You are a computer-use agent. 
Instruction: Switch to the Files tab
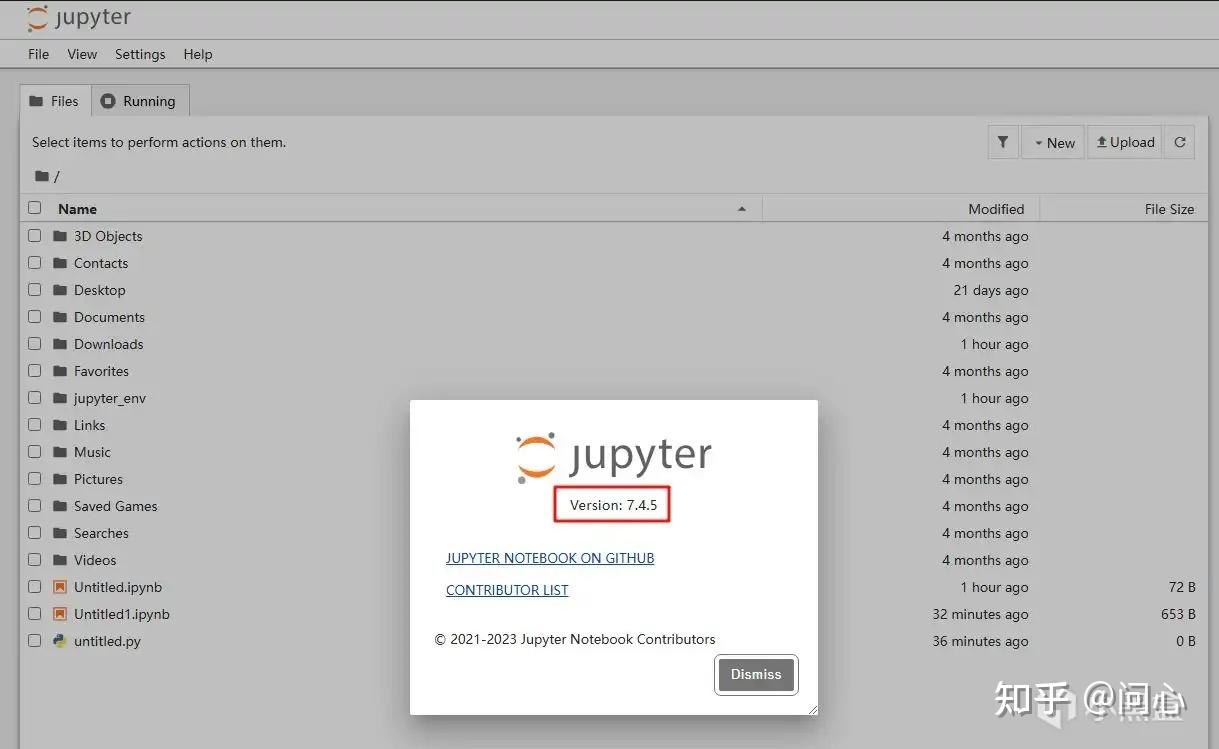coord(55,100)
